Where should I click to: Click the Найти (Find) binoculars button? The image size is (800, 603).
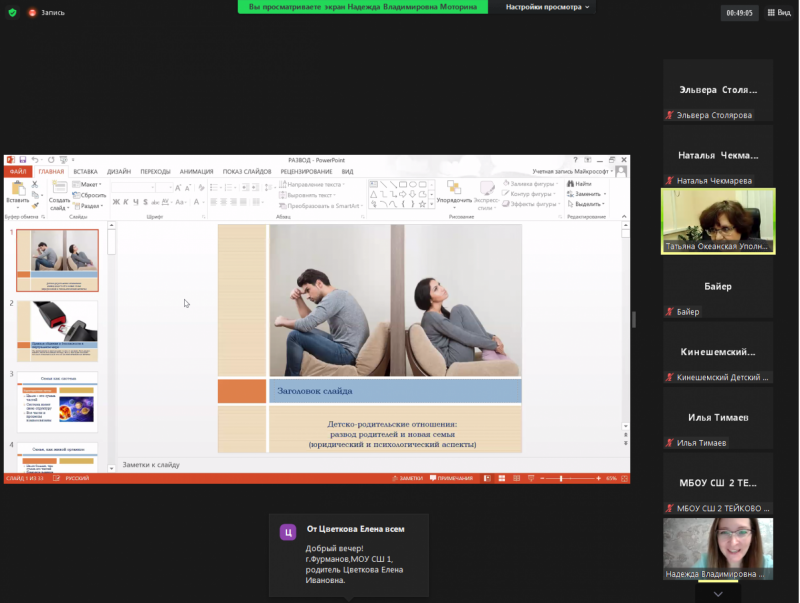point(579,184)
